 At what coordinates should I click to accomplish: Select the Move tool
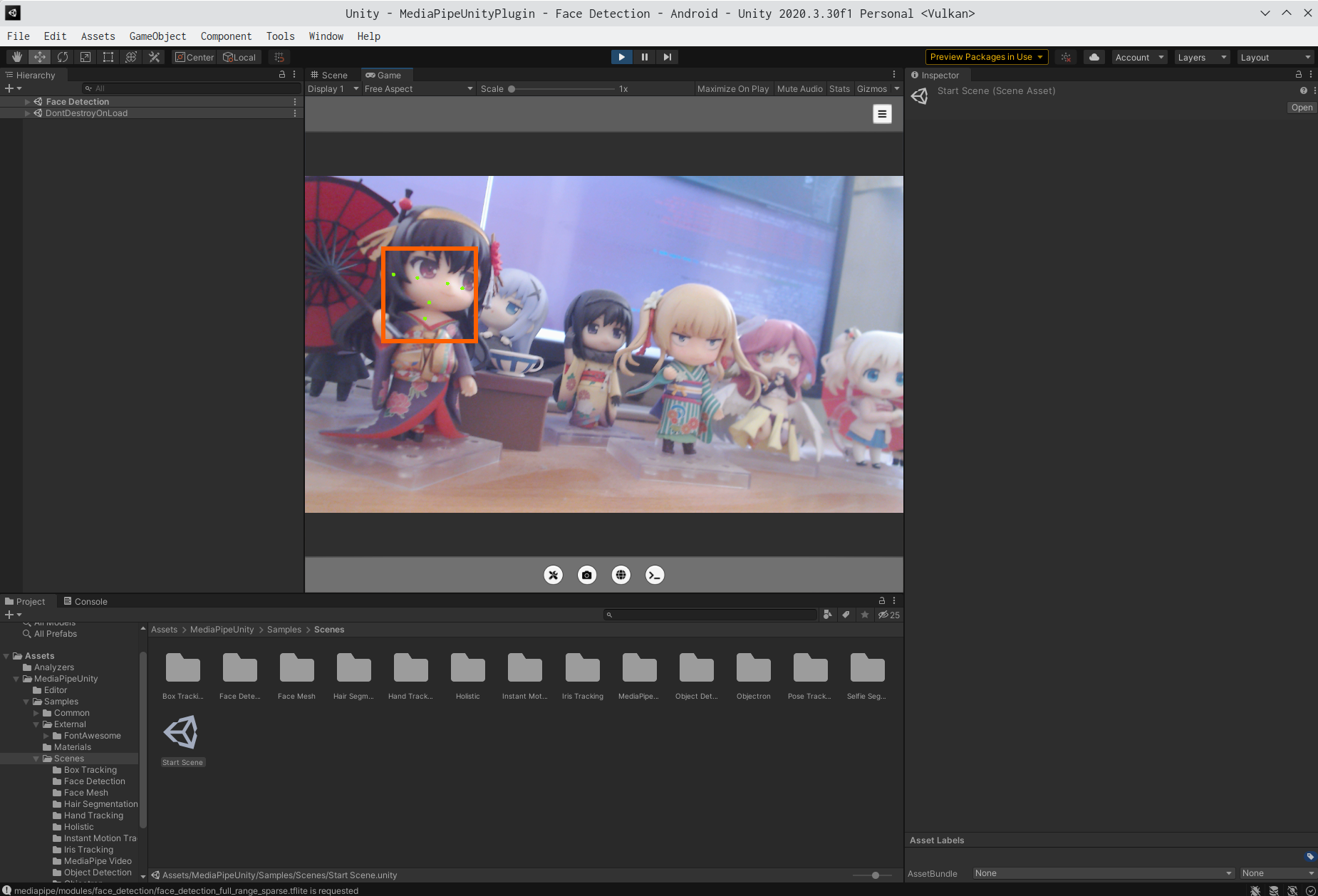click(x=40, y=57)
